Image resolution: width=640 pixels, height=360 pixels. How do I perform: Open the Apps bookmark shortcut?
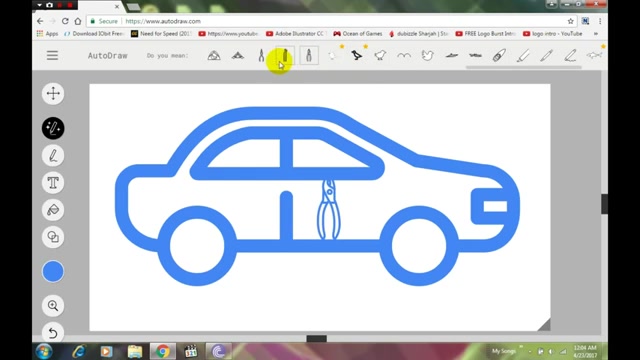pos(47,33)
